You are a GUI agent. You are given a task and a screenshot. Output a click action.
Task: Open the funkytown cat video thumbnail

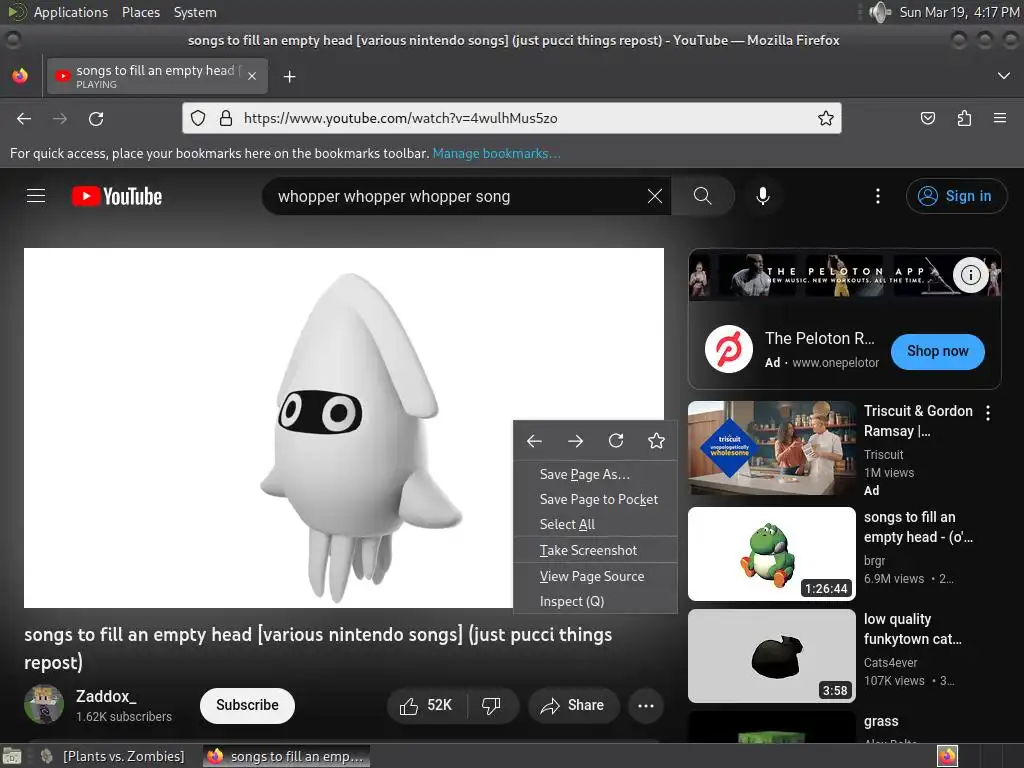coord(771,656)
